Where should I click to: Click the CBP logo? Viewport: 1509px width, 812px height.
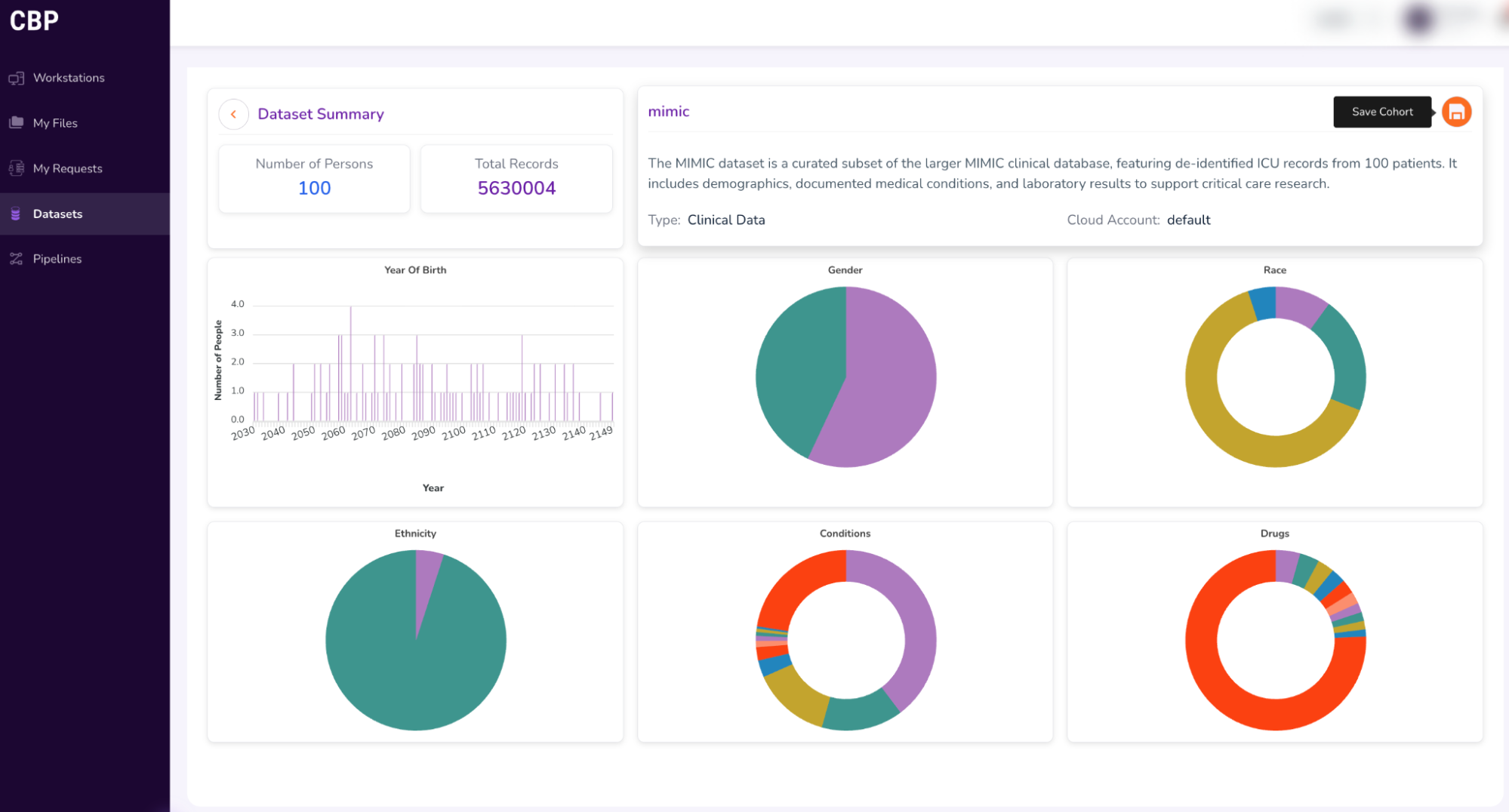pyautogui.click(x=34, y=20)
